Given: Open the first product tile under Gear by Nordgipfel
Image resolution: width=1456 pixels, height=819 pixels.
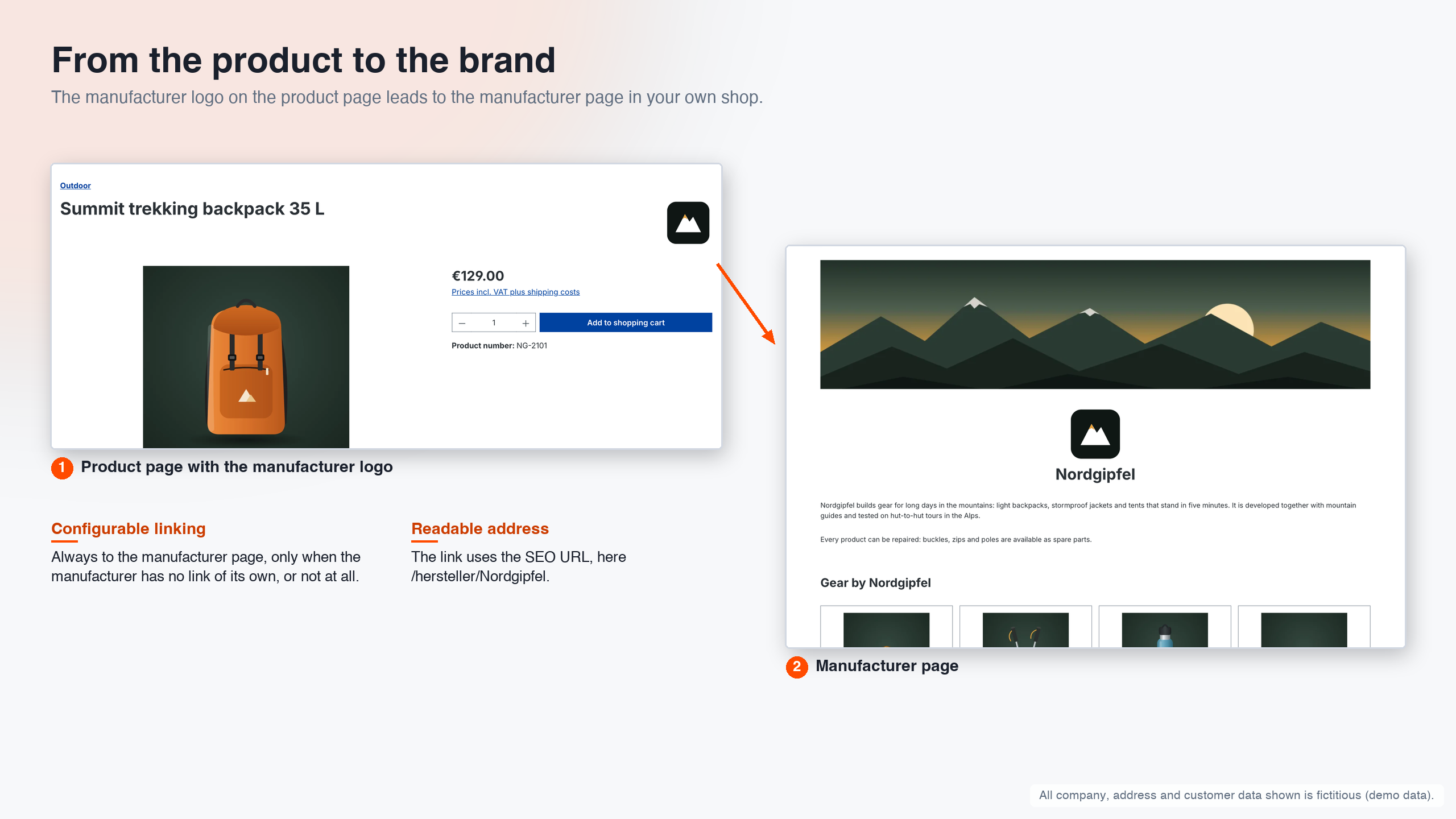Looking at the screenshot, I should click(886, 626).
